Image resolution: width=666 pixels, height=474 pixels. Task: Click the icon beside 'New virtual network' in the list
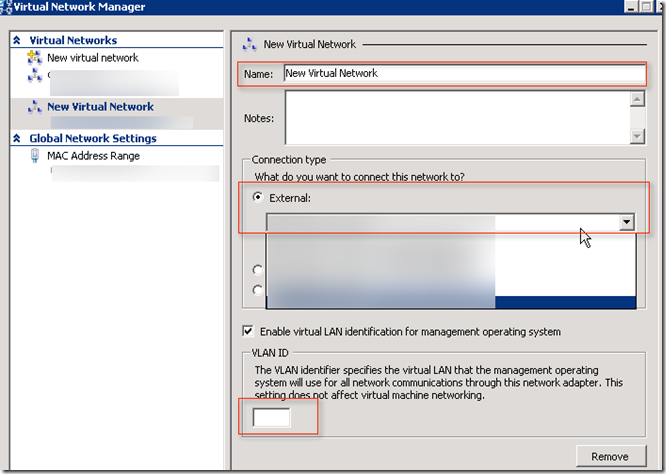35,58
